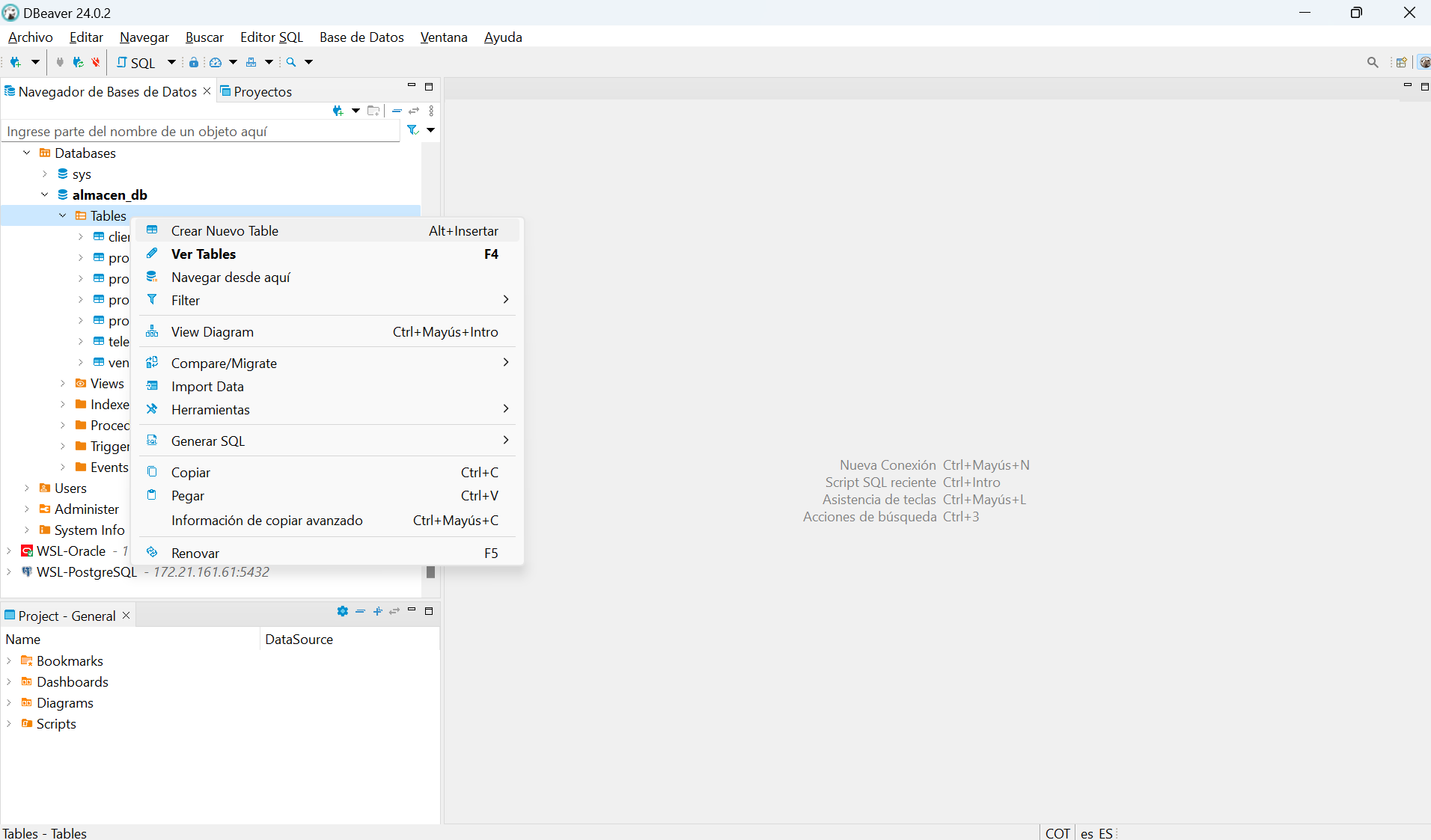Viewport: 1431px width, 840px height.
Task: Choose Navegar desde aquí menu entry
Action: [x=328, y=277]
